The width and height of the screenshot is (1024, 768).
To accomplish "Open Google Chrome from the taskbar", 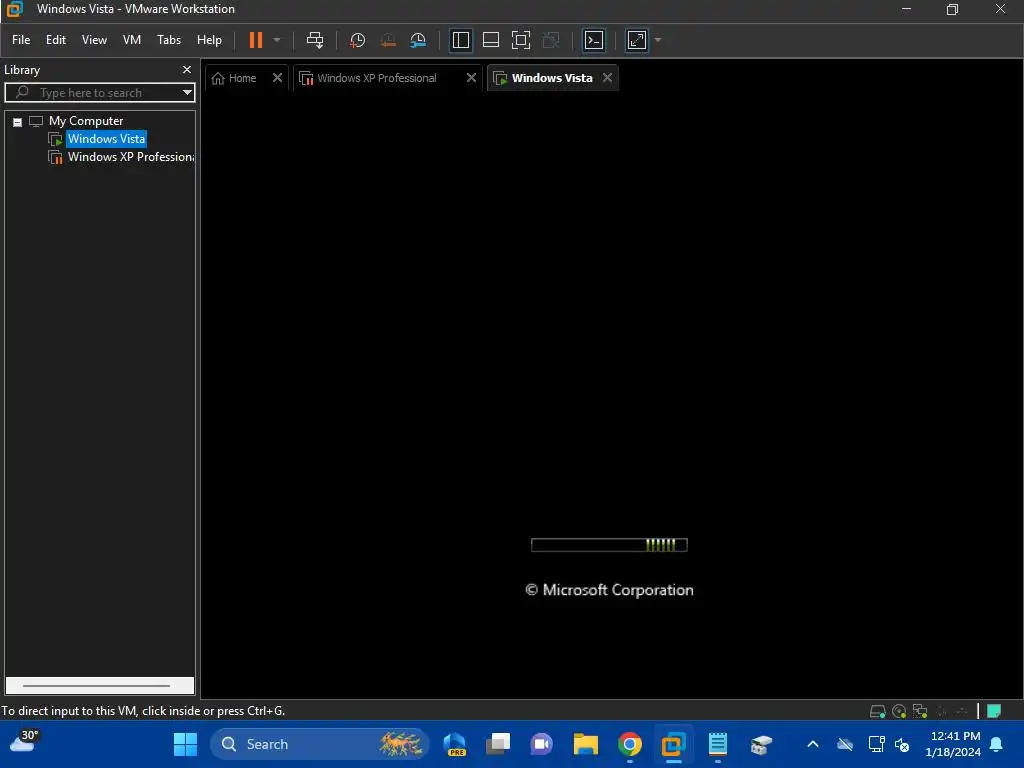I will click(630, 744).
